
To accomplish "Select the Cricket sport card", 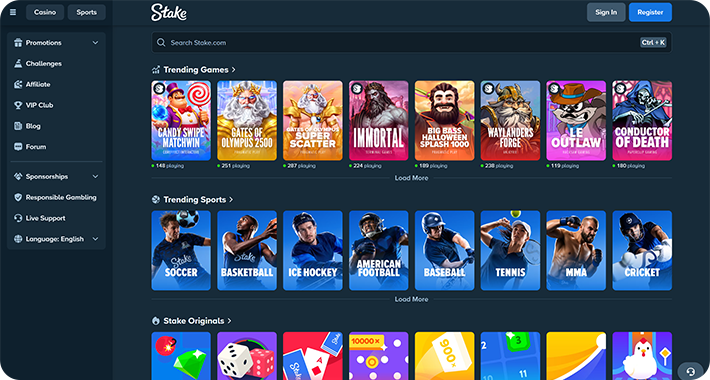I will [x=642, y=250].
